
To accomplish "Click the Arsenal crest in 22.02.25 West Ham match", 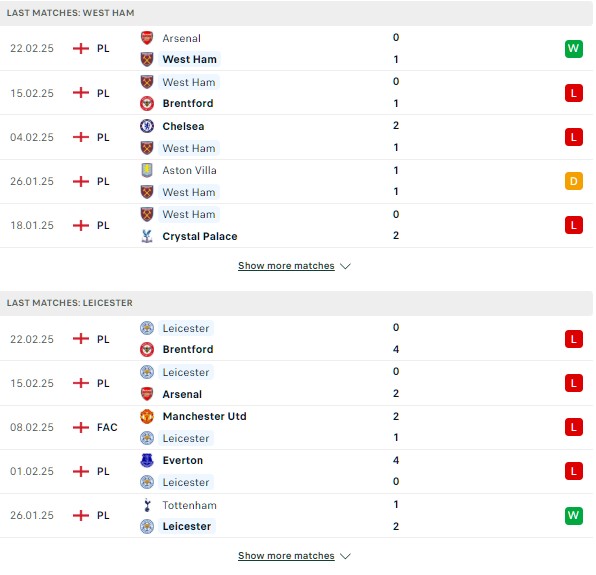I will click(x=147, y=38).
